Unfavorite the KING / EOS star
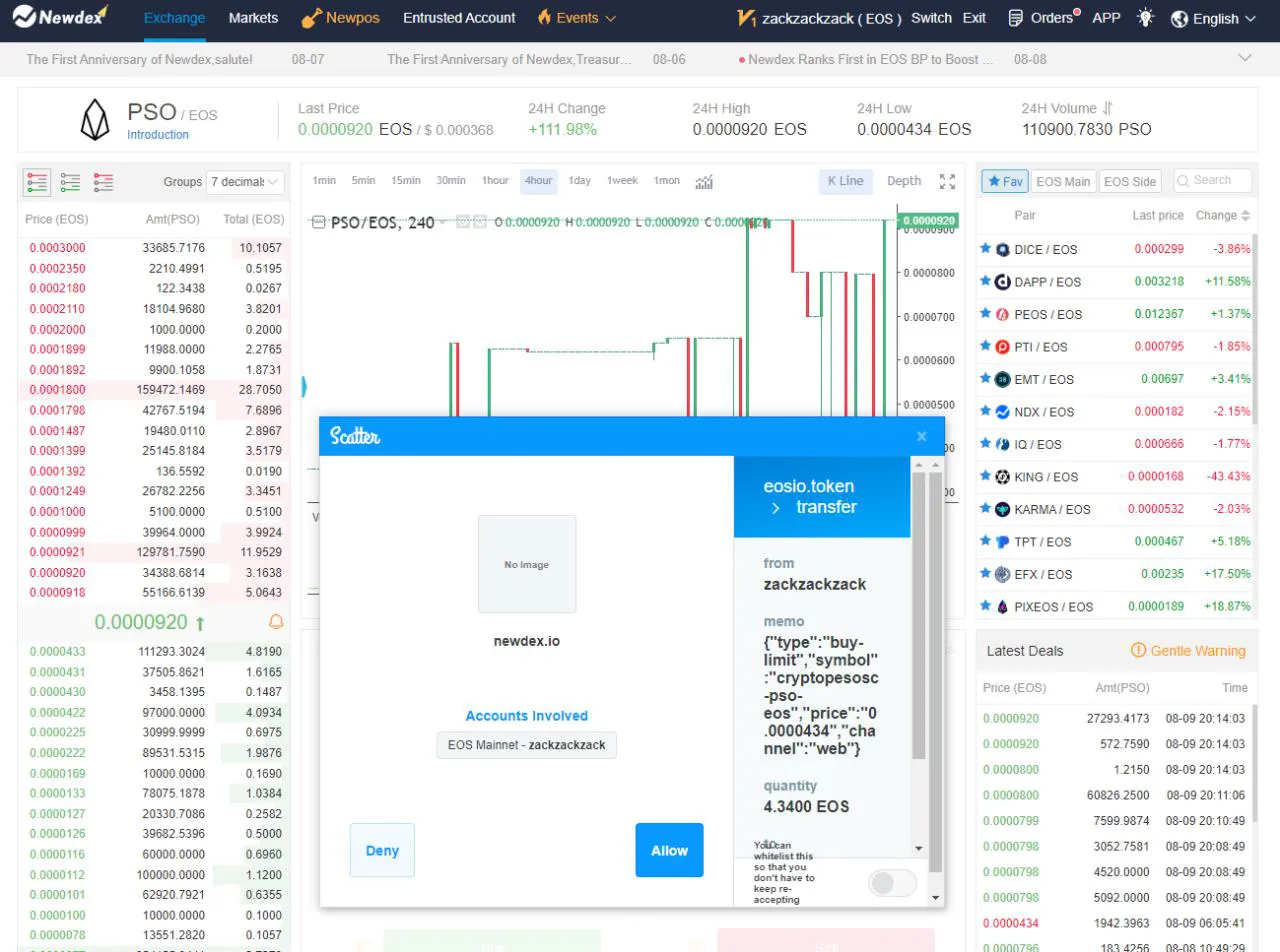 (985, 476)
